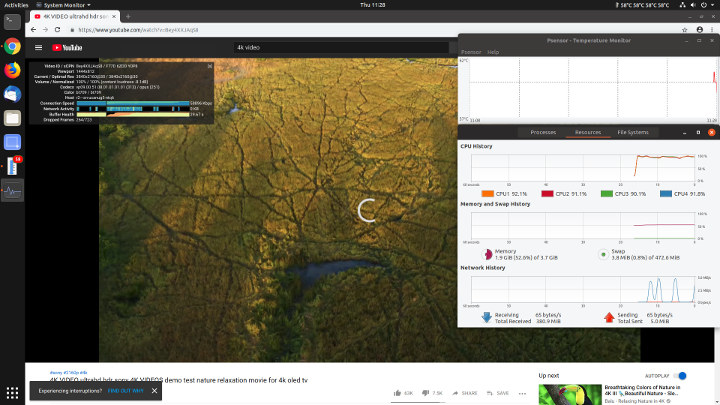720x405 pixels.
Task: Select the System Monitor dock icon
Action: point(12,191)
